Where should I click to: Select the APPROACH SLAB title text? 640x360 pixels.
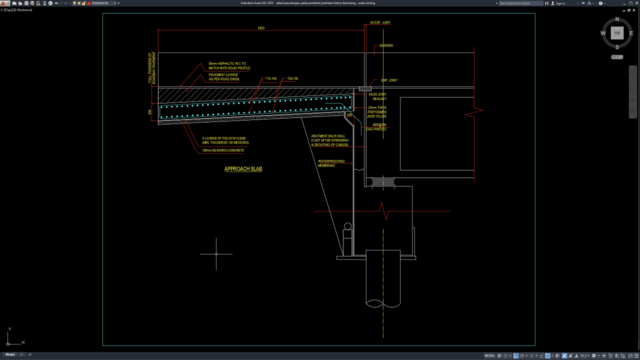pyautogui.click(x=243, y=169)
